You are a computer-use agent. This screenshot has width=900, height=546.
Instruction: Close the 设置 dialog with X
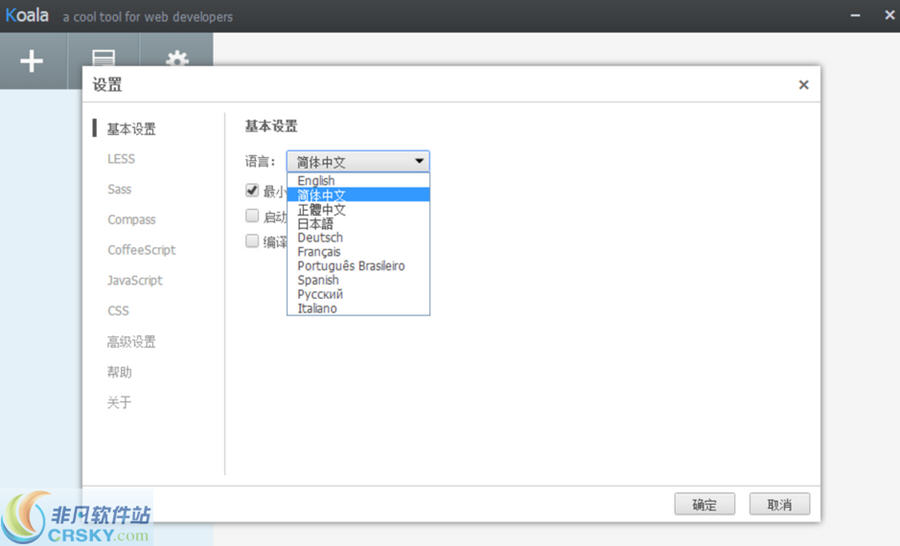804,85
